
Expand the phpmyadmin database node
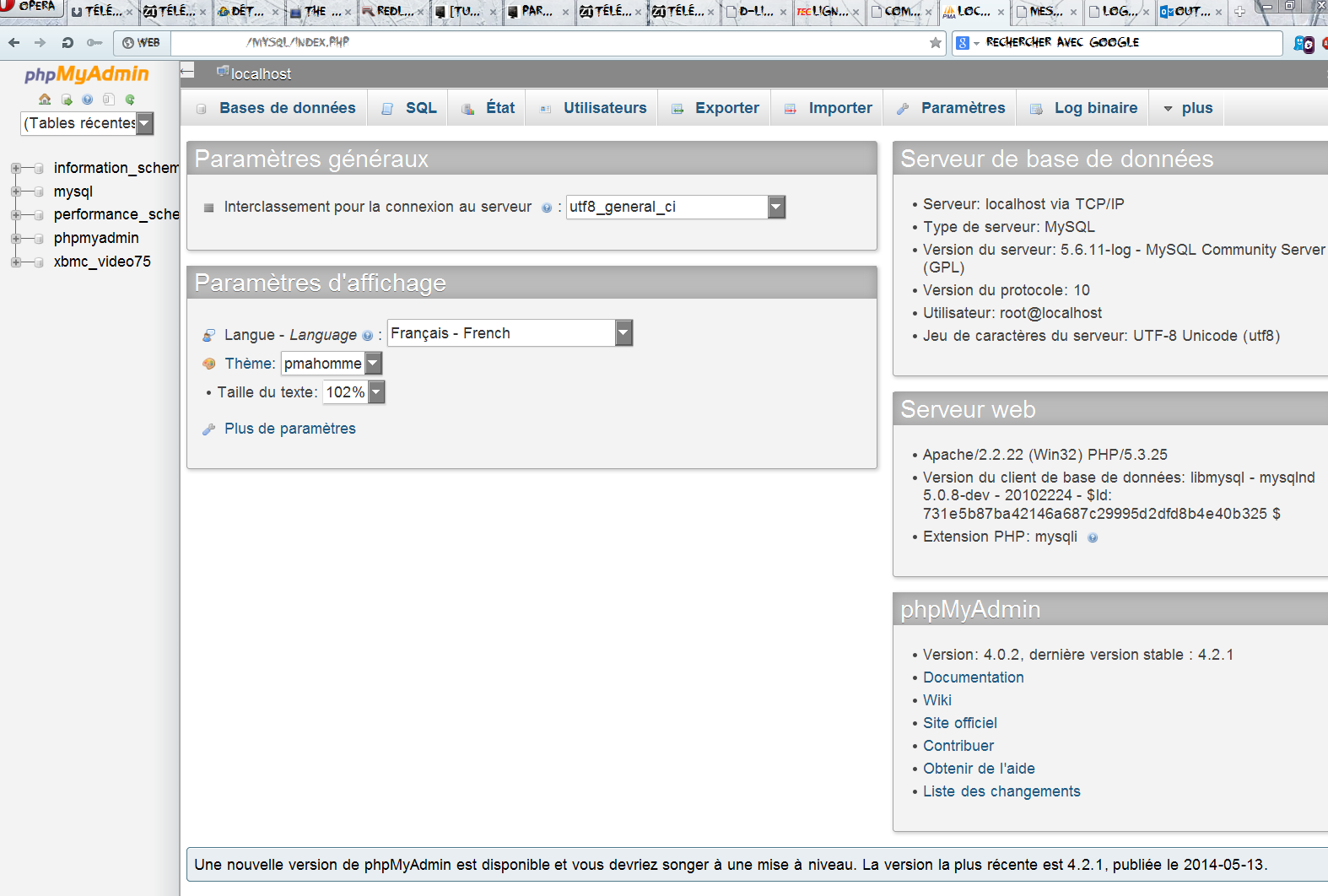coord(16,239)
